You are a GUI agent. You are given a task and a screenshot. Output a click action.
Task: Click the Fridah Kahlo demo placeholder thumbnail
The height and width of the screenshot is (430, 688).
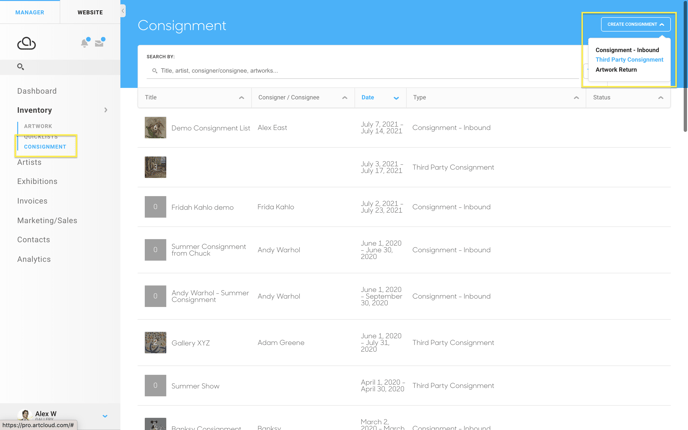155,207
